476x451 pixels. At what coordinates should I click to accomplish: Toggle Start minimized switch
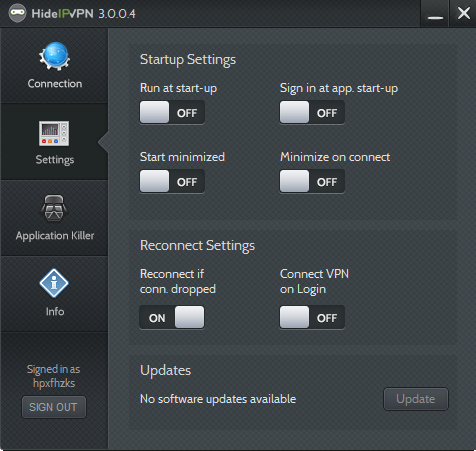(x=172, y=181)
